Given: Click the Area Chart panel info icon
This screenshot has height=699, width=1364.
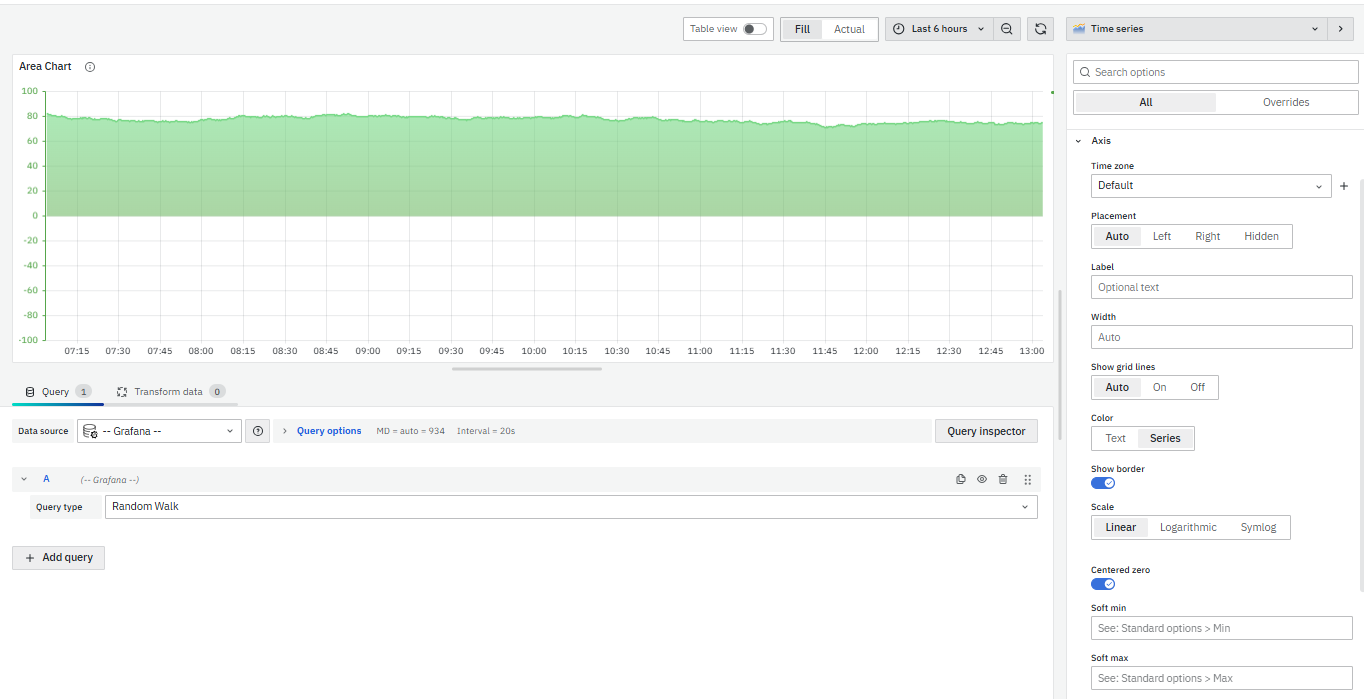Looking at the screenshot, I should point(90,67).
